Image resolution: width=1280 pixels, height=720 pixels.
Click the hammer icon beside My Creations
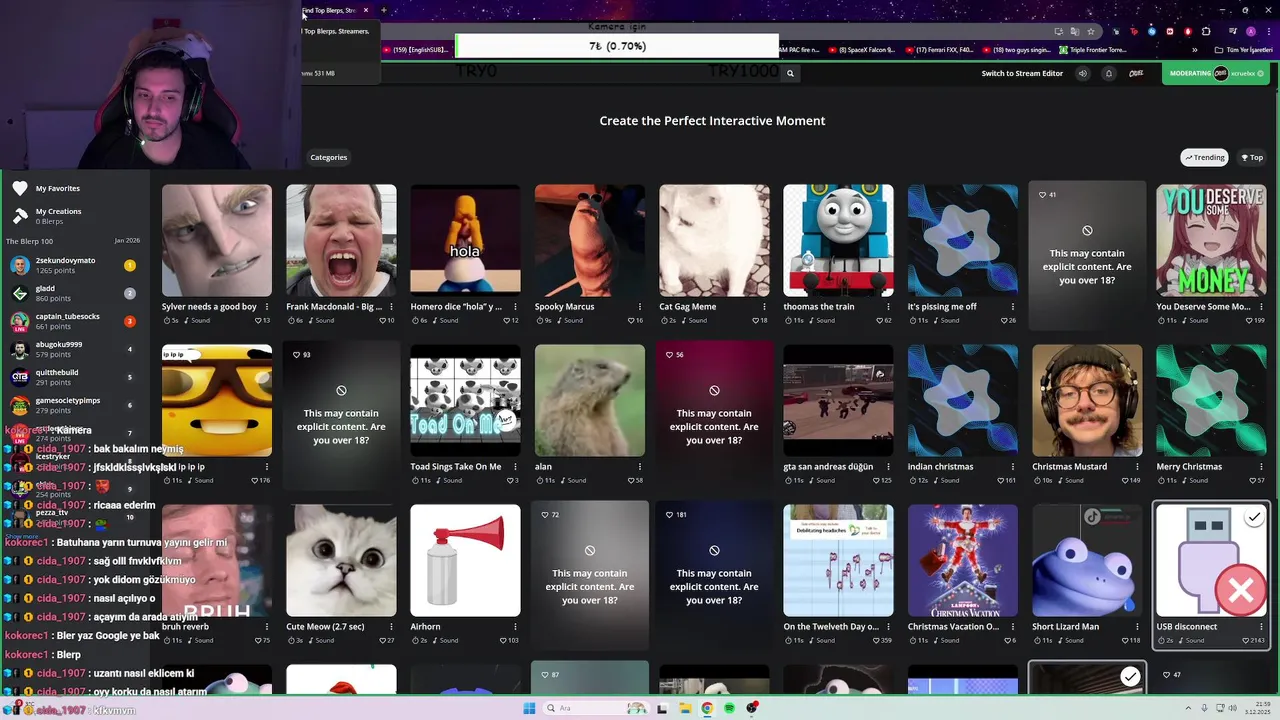tap(20, 215)
